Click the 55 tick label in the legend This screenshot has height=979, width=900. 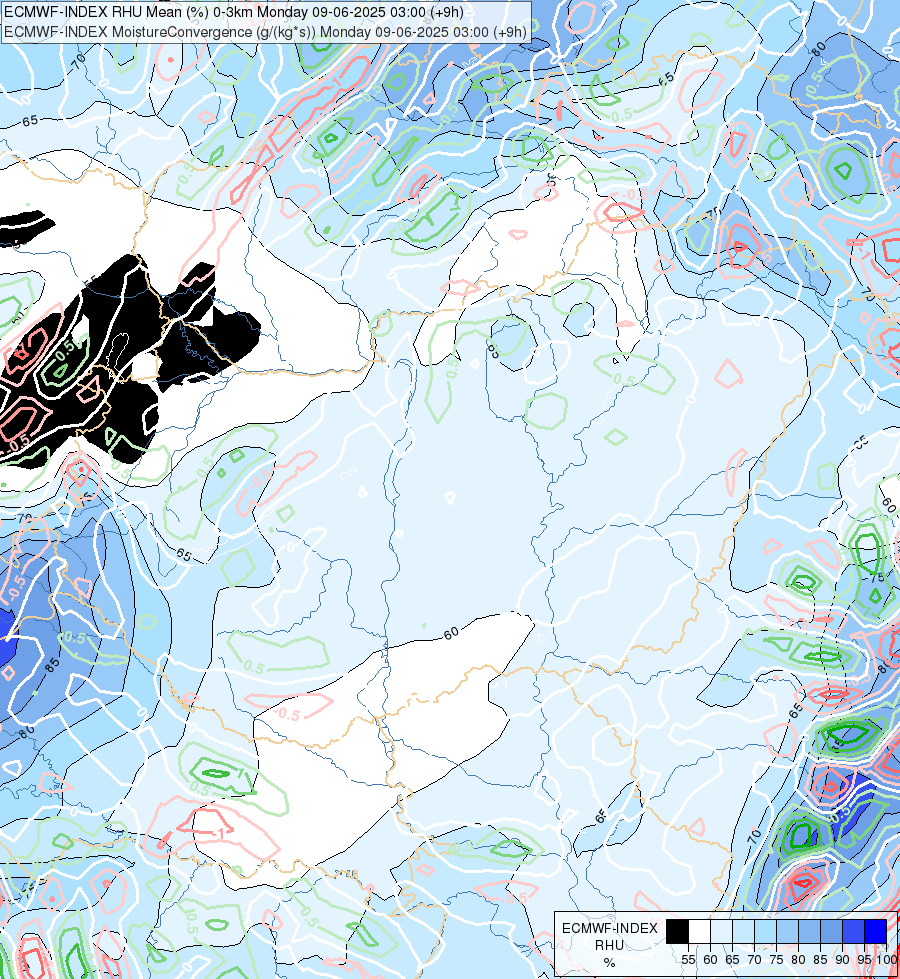coord(688,959)
